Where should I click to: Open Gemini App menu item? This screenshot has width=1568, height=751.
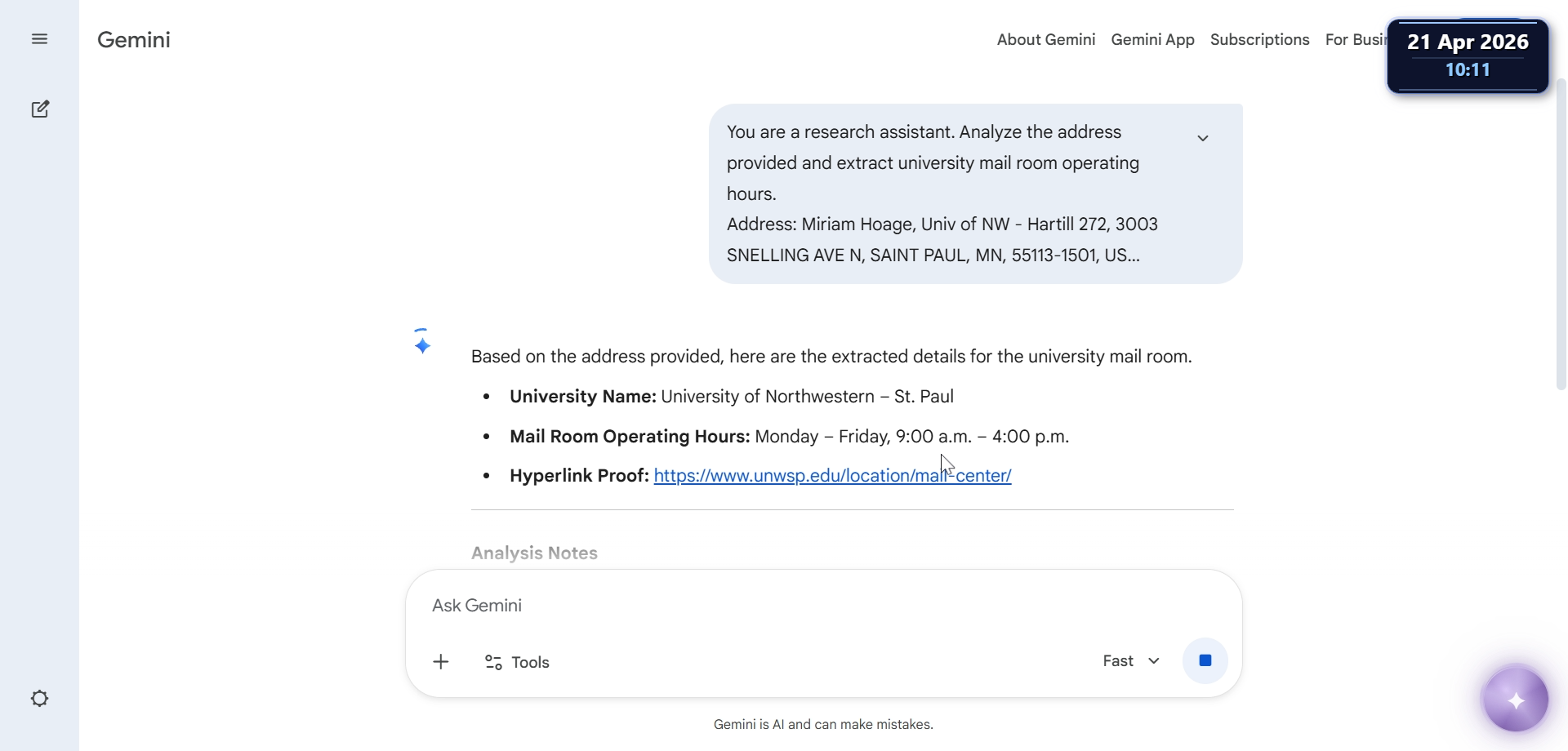(1152, 39)
